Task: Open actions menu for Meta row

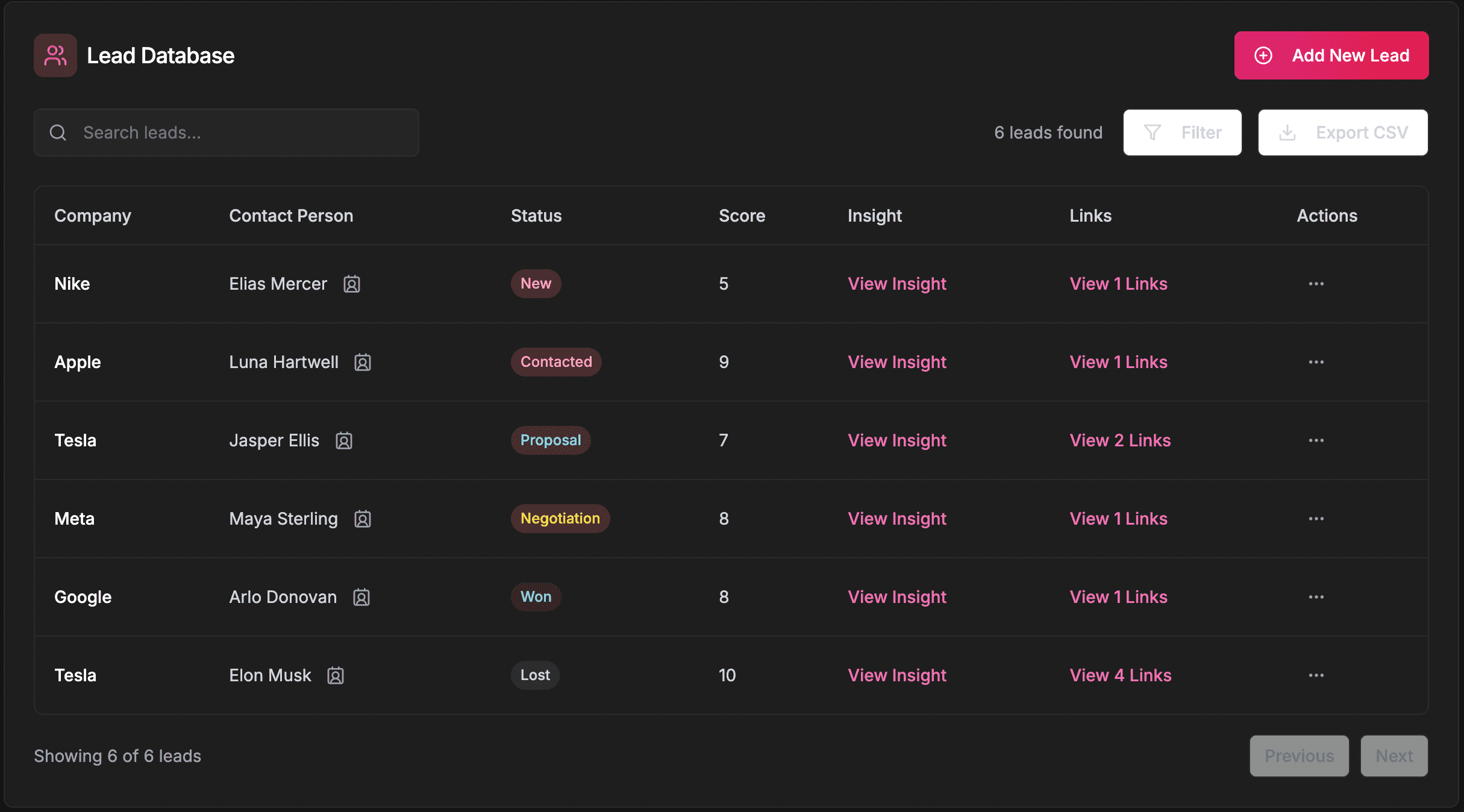Action: [x=1316, y=519]
